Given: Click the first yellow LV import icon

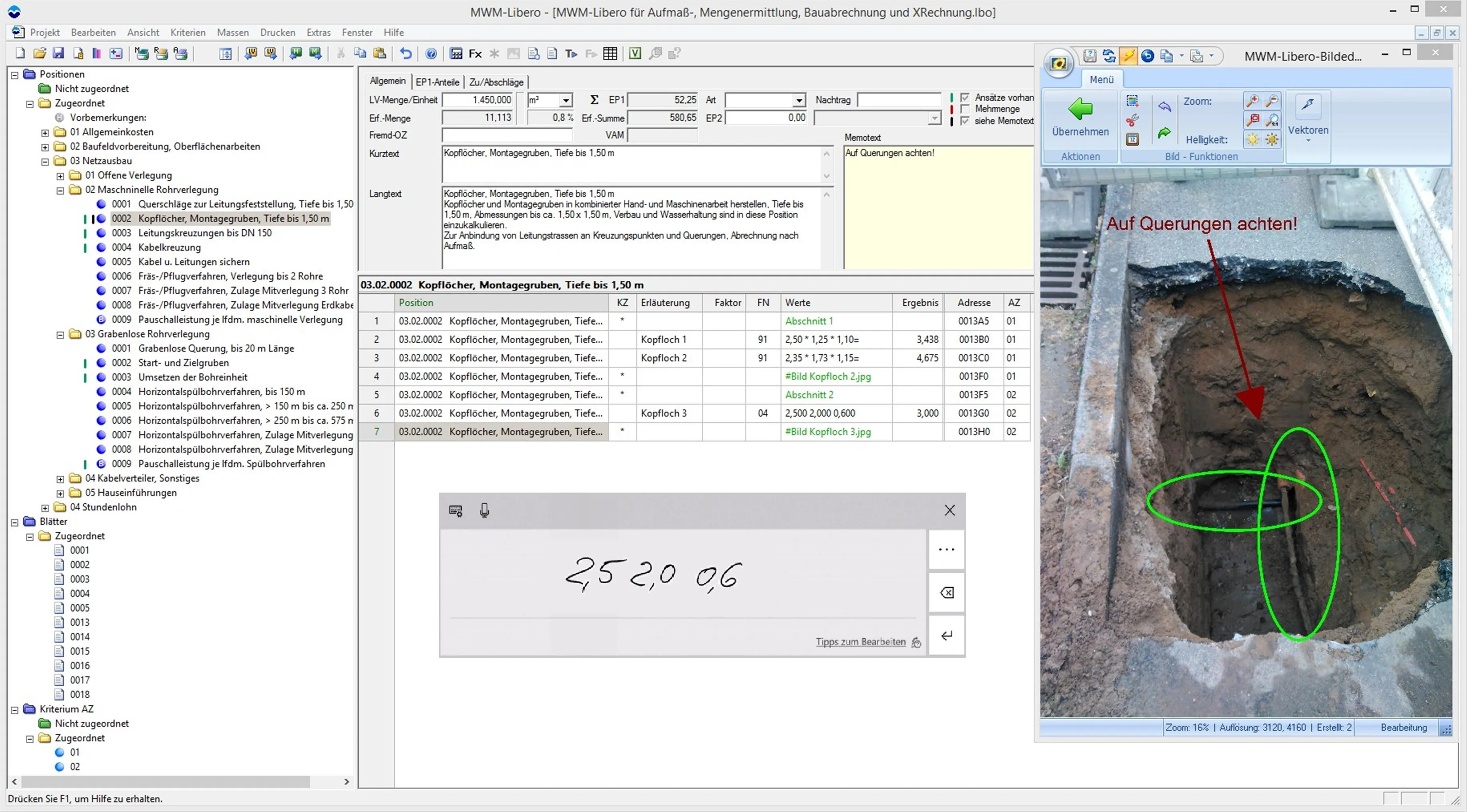Looking at the screenshot, I should point(251,54).
